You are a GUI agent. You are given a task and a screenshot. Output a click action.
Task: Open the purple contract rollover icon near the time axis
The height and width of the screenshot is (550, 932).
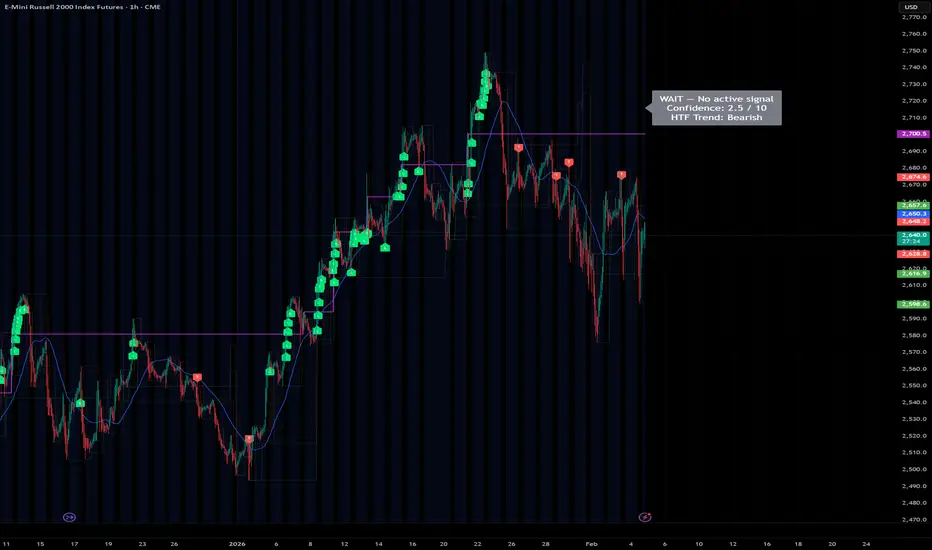[69, 517]
